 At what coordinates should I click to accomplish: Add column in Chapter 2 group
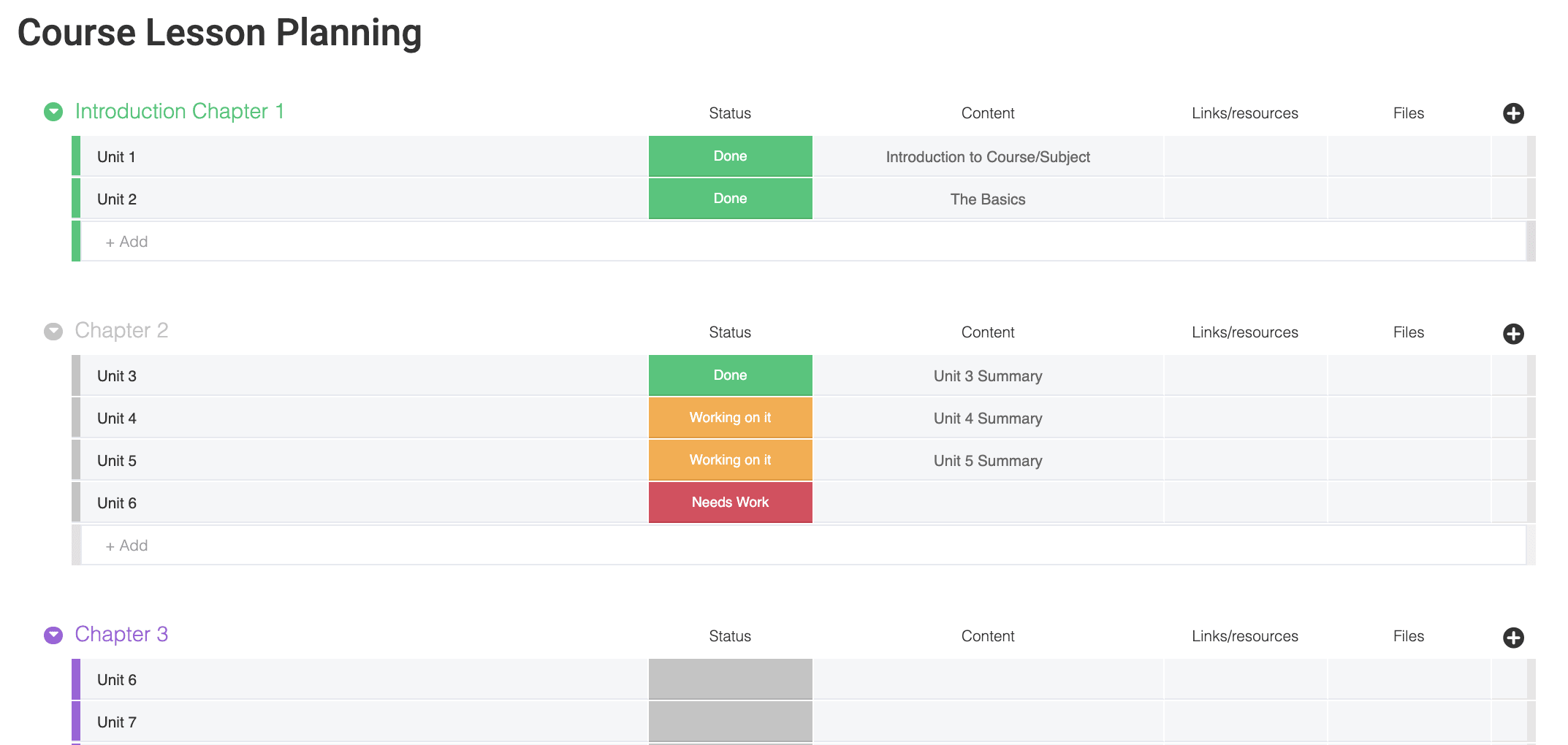(x=1513, y=334)
